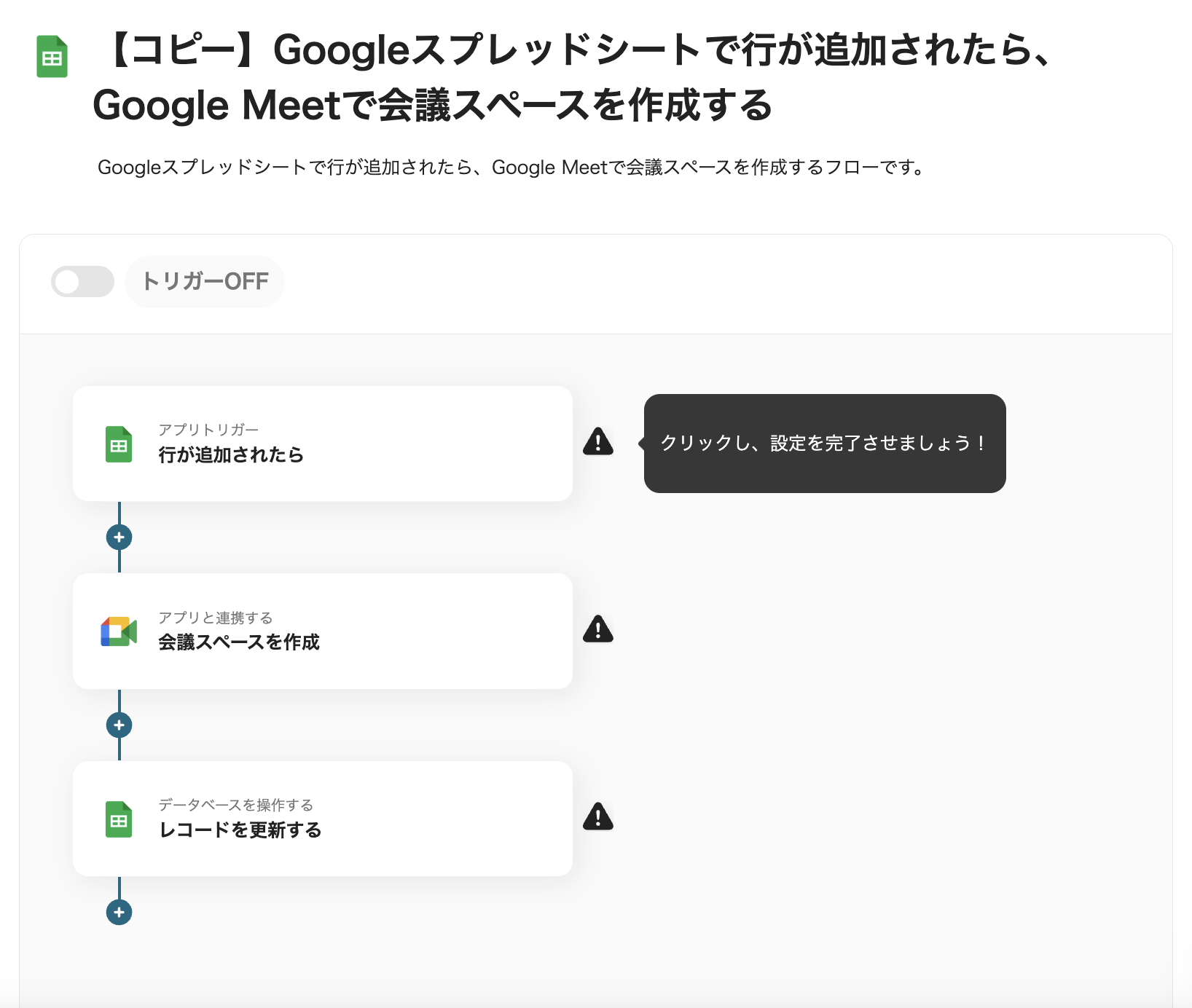This screenshot has width=1192, height=1008.
Task: Click the データベースを操作する label on the last step
Action: [236, 805]
